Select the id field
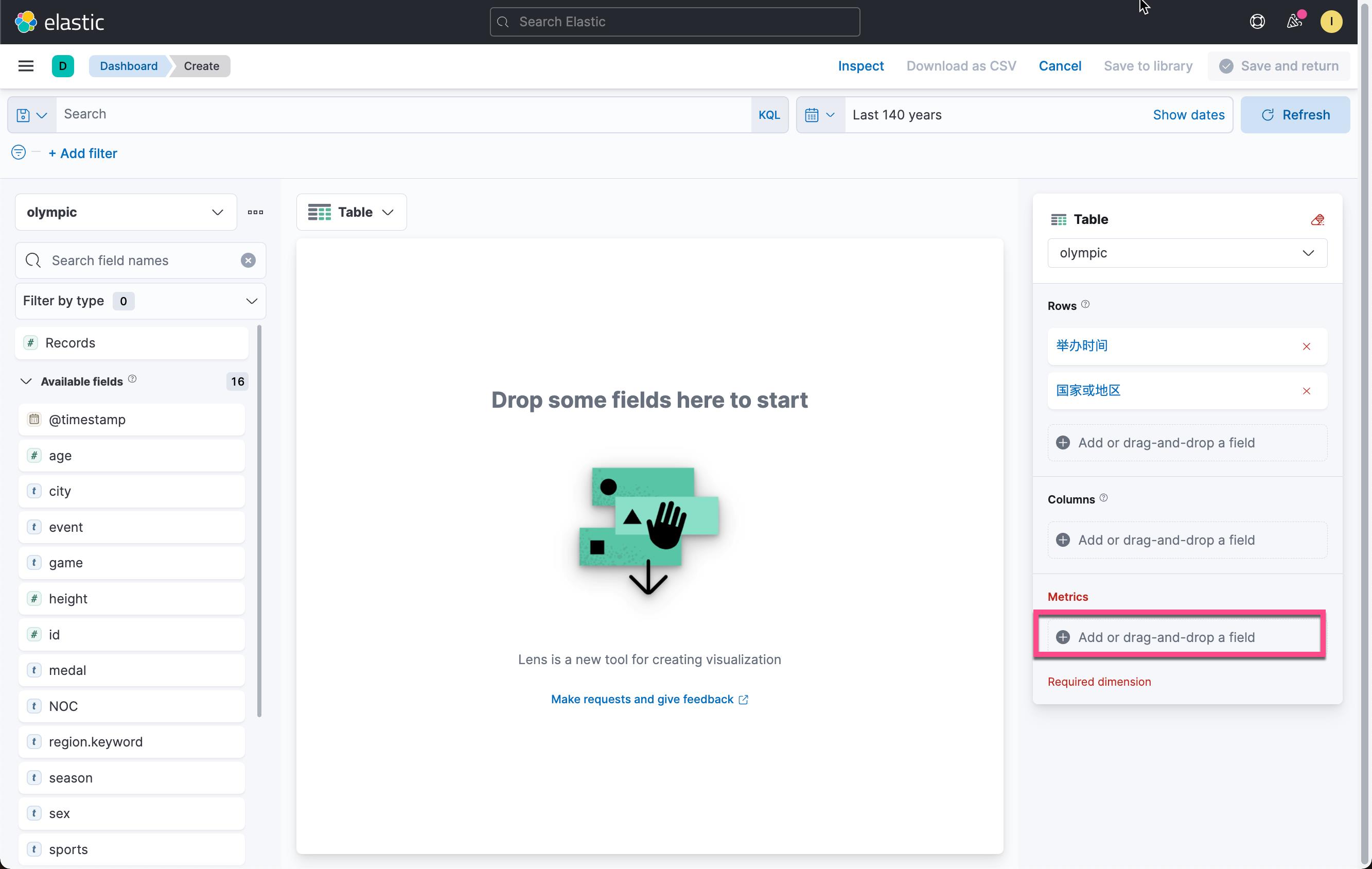This screenshot has width=1372, height=869. click(132, 634)
